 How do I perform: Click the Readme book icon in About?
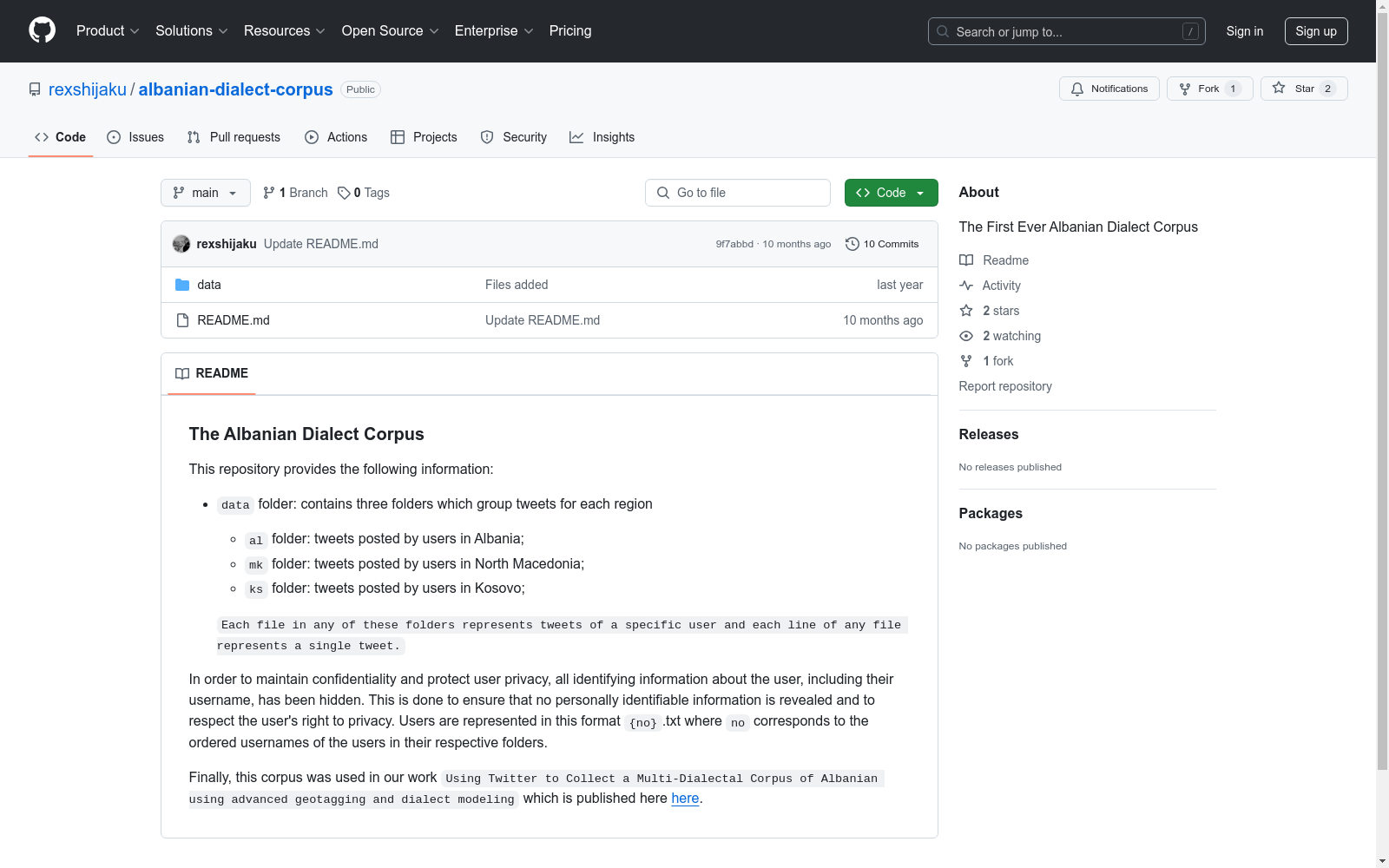tap(966, 260)
